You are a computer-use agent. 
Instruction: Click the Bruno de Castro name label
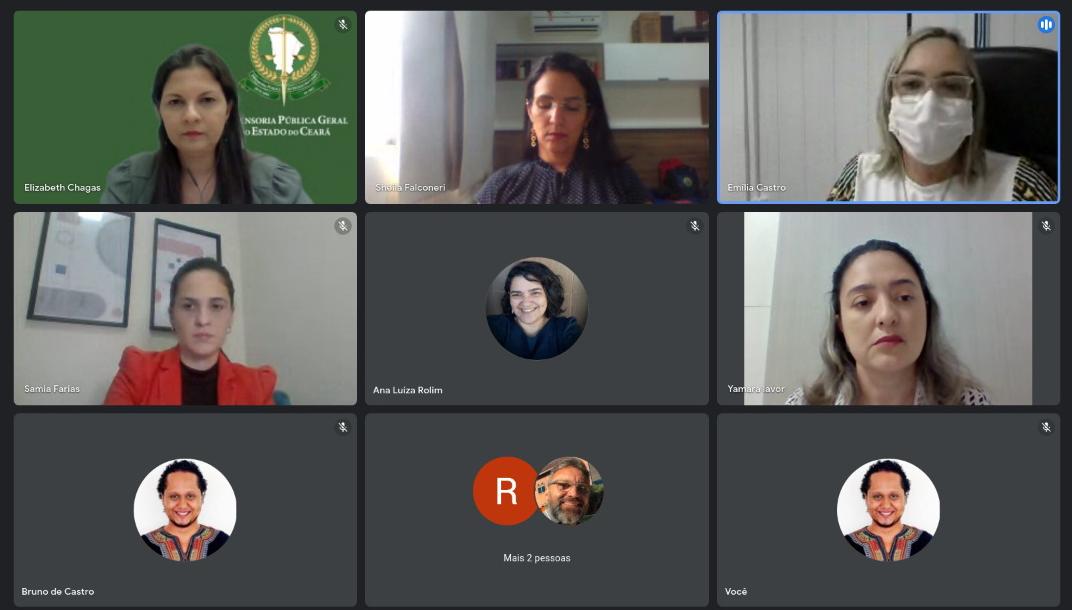tap(57, 592)
